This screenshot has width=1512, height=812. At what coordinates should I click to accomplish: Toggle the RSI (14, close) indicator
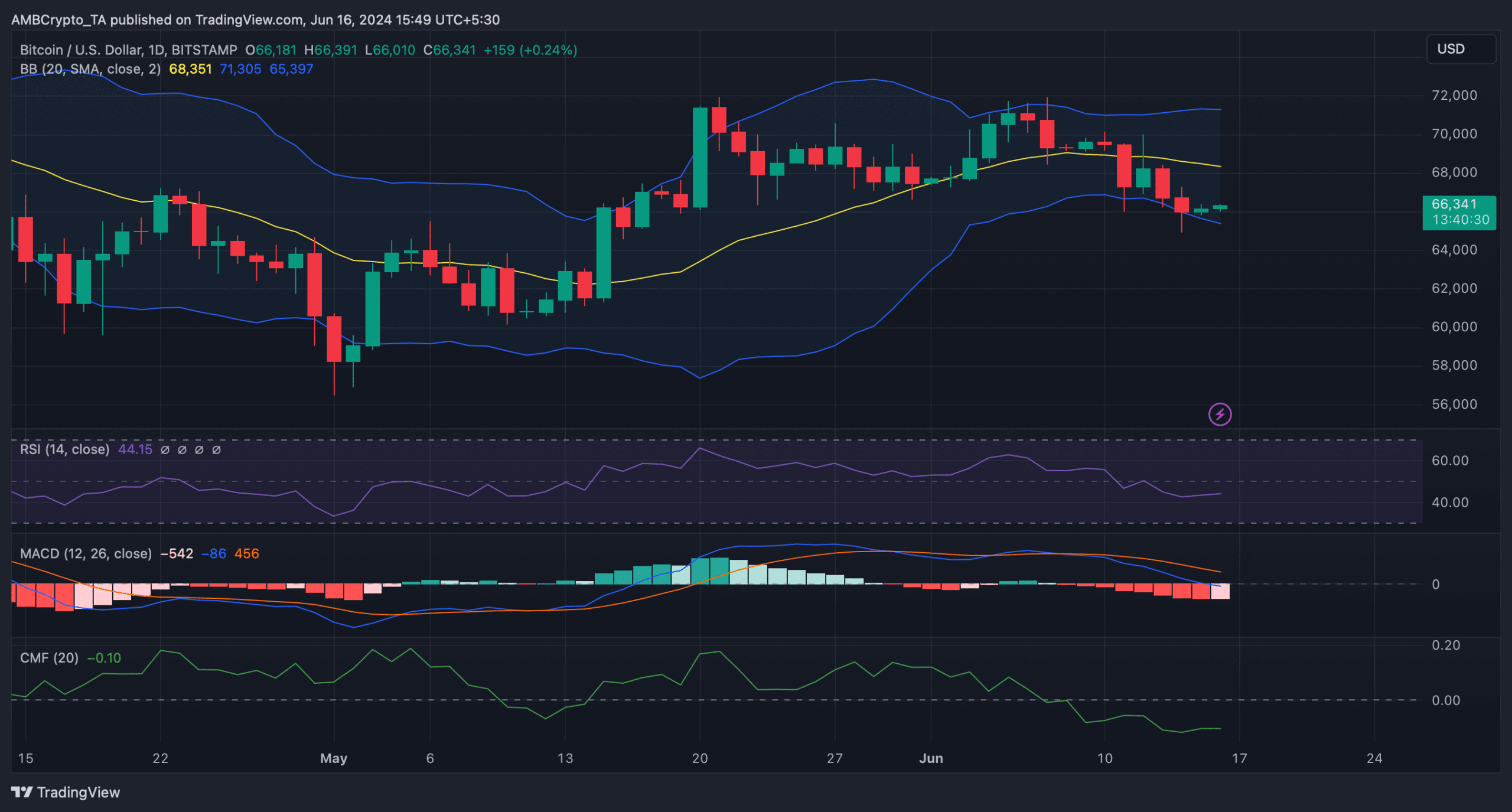64,449
